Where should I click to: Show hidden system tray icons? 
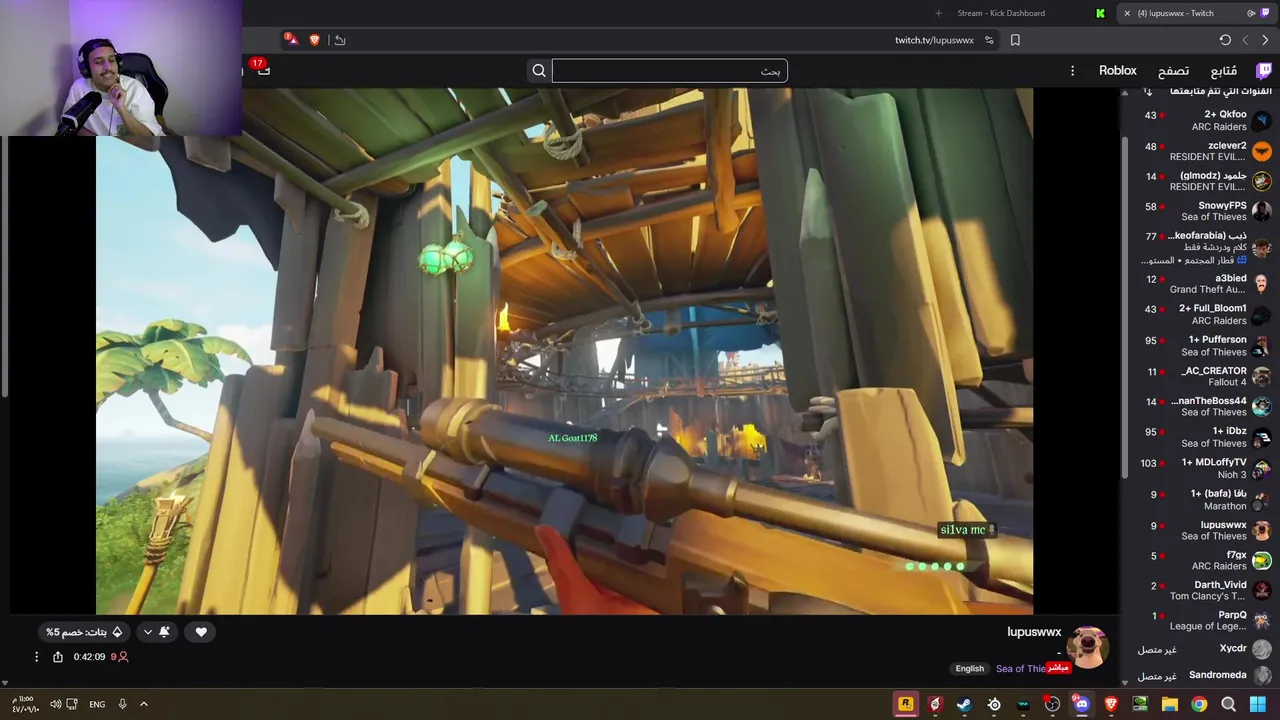pos(144,704)
